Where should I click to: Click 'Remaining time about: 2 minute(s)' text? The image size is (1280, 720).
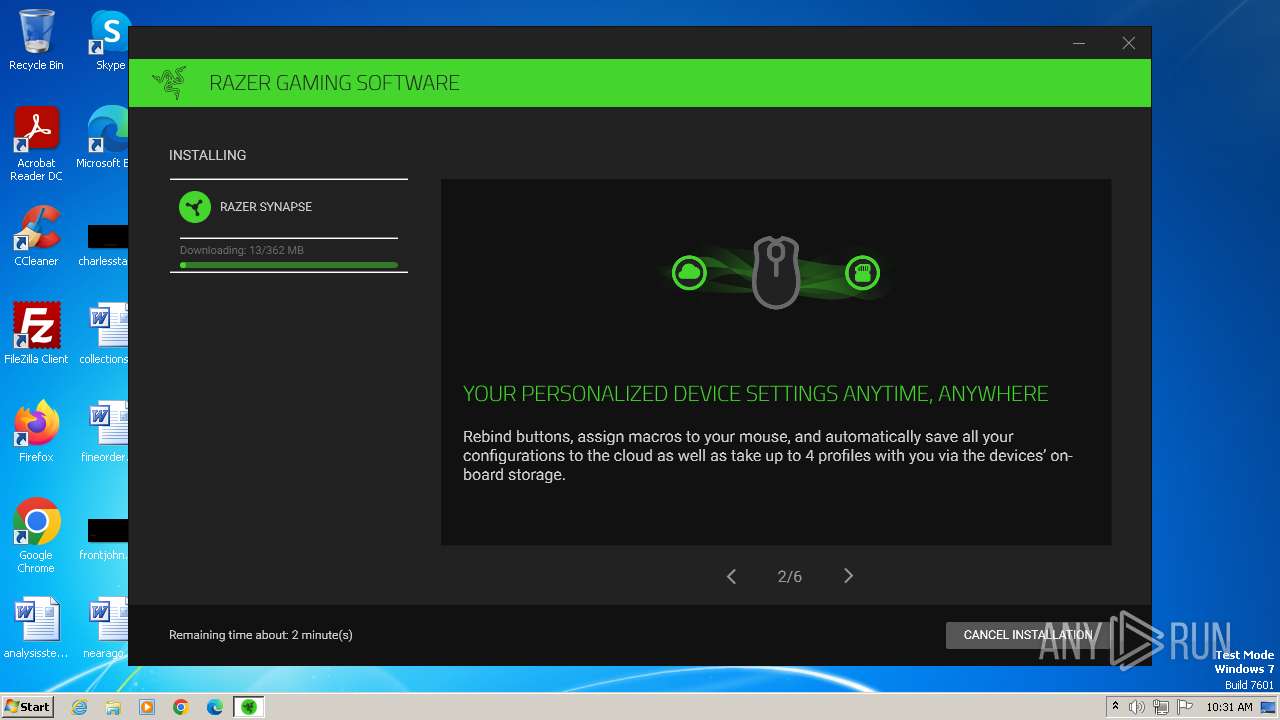pos(261,635)
